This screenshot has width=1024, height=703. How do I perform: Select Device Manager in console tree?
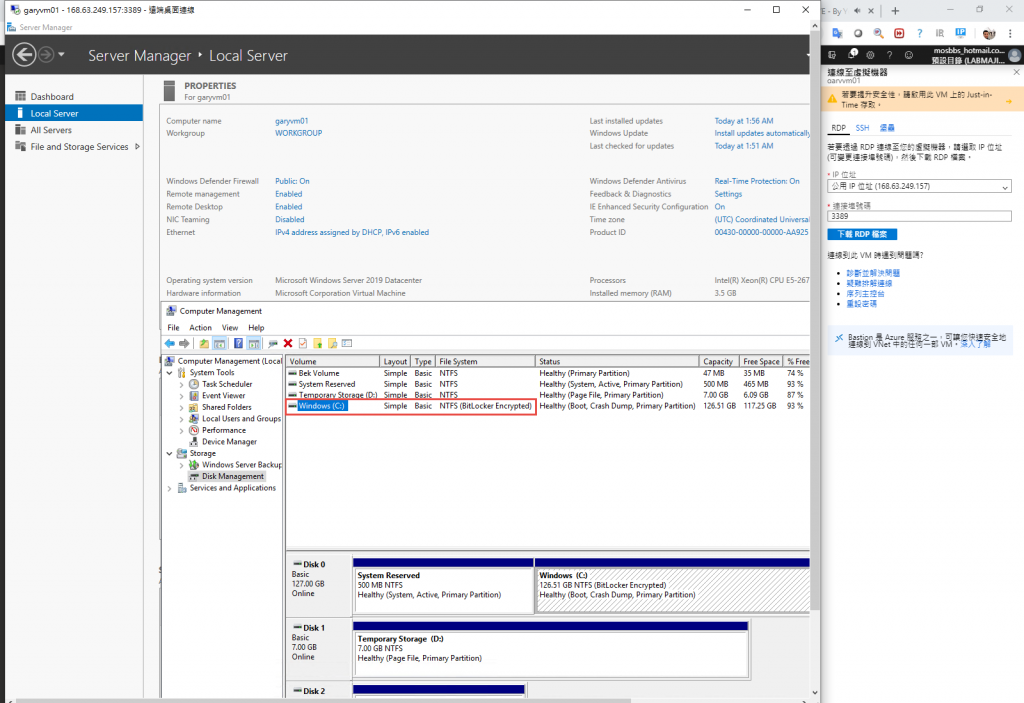pos(229,442)
